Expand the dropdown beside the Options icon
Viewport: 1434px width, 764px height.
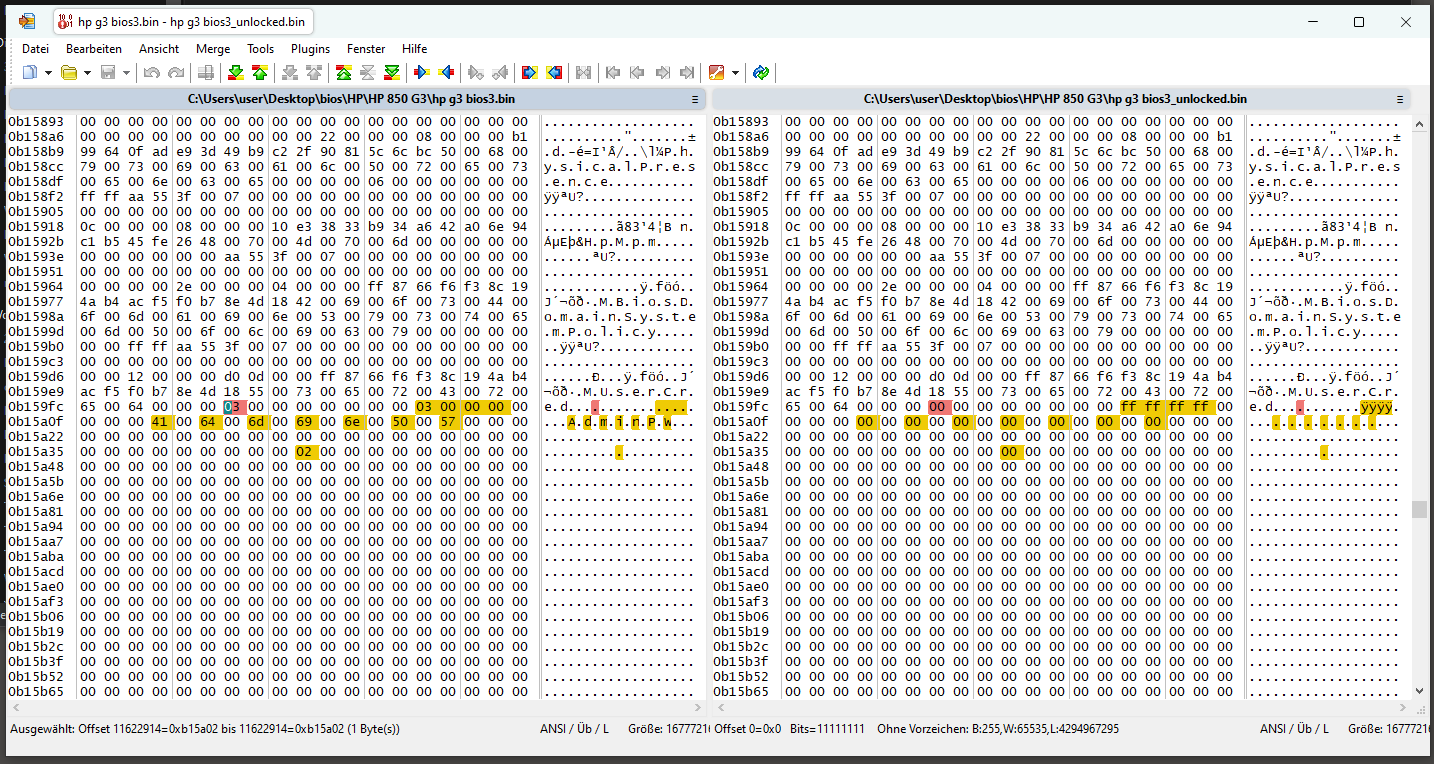(736, 72)
